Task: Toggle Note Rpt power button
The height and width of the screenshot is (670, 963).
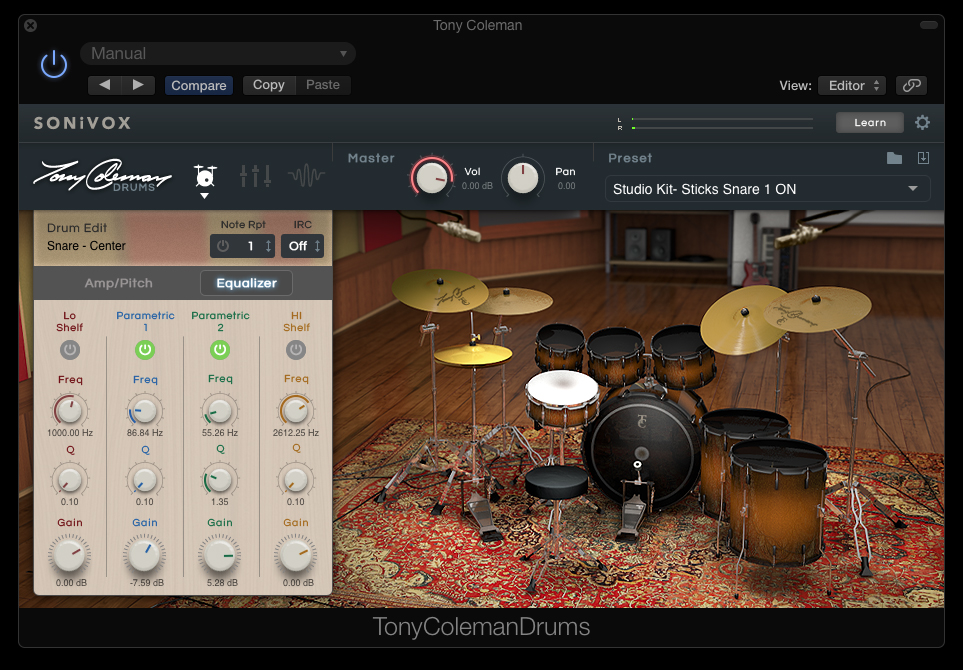Action: click(x=223, y=246)
